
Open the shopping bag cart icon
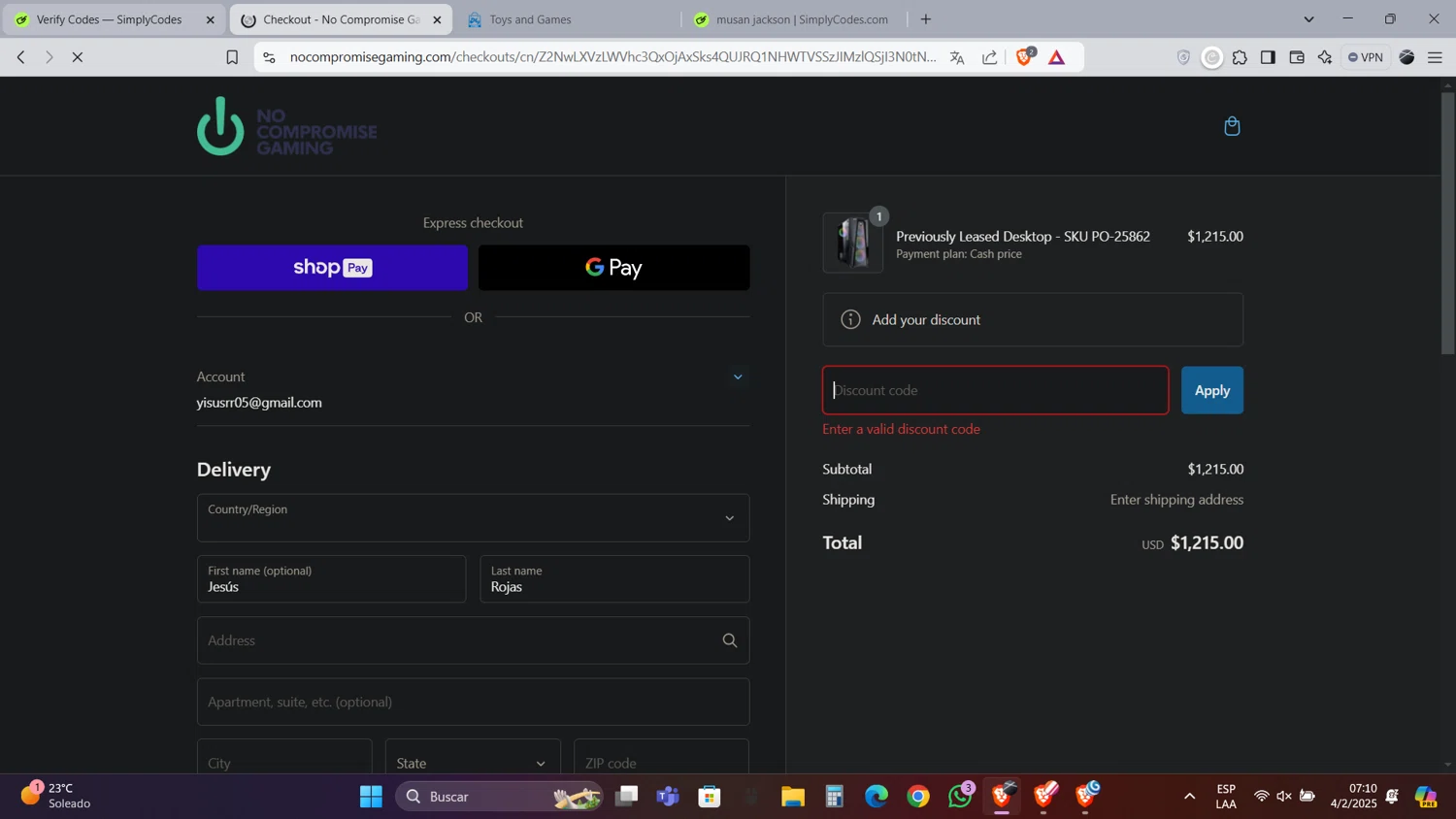point(1232,126)
